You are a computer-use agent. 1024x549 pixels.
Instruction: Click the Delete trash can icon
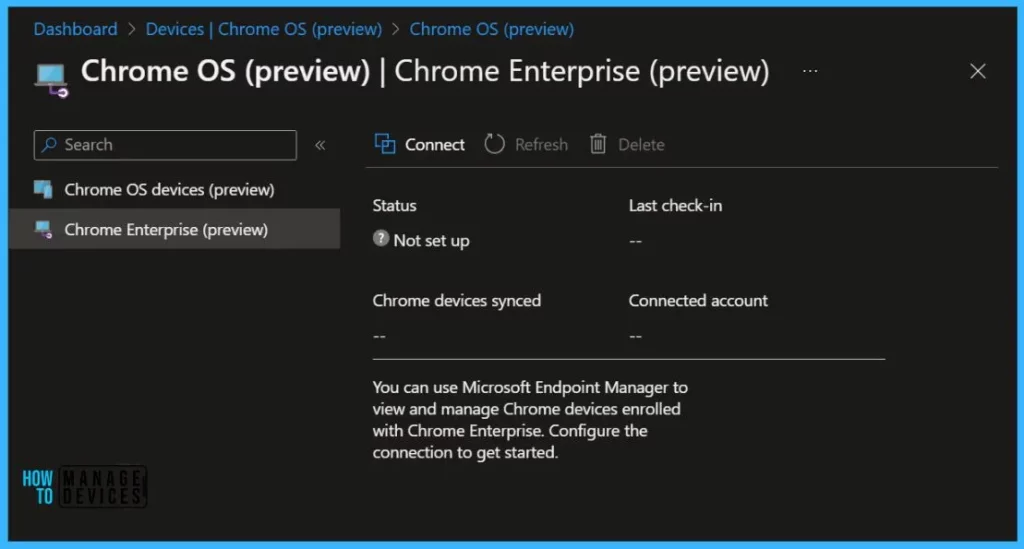point(598,144)
